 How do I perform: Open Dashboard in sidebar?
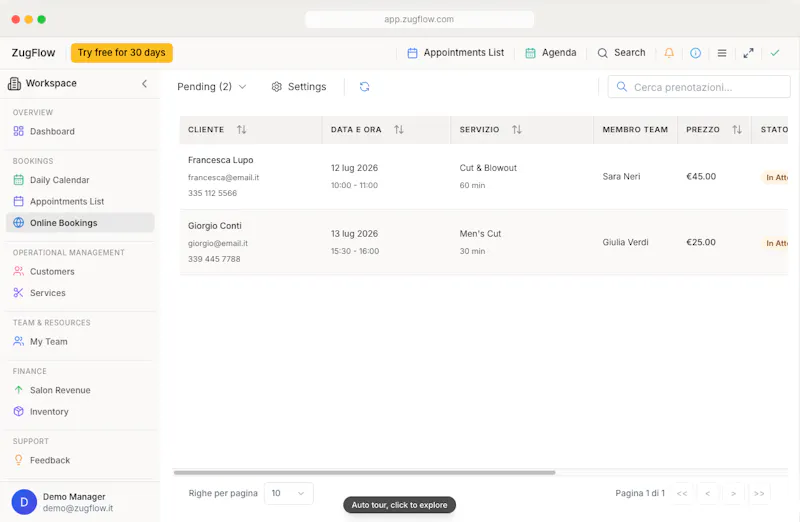click(80, 131)
